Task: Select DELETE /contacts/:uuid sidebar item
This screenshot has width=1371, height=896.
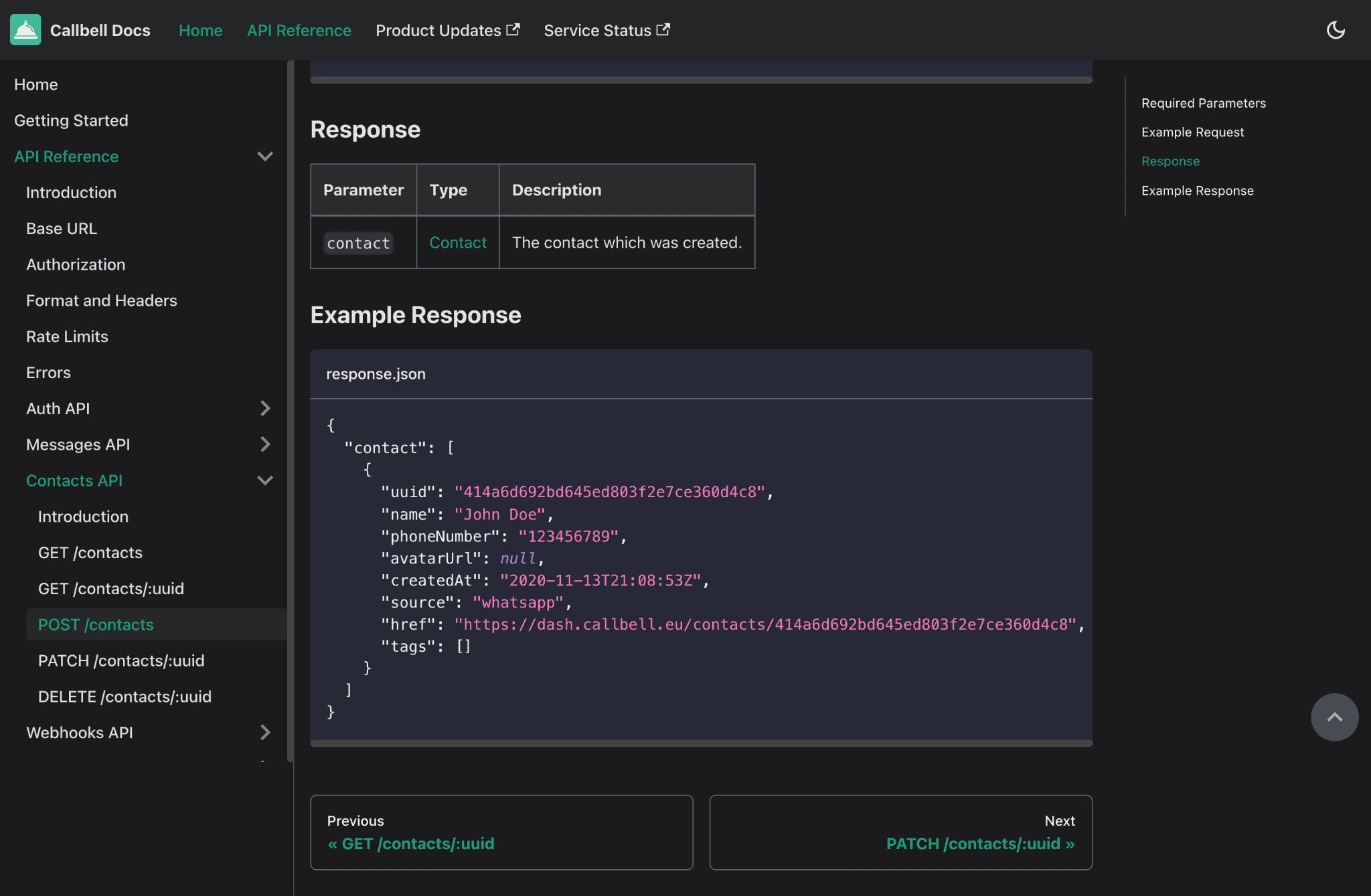Action: click(125, 695)
